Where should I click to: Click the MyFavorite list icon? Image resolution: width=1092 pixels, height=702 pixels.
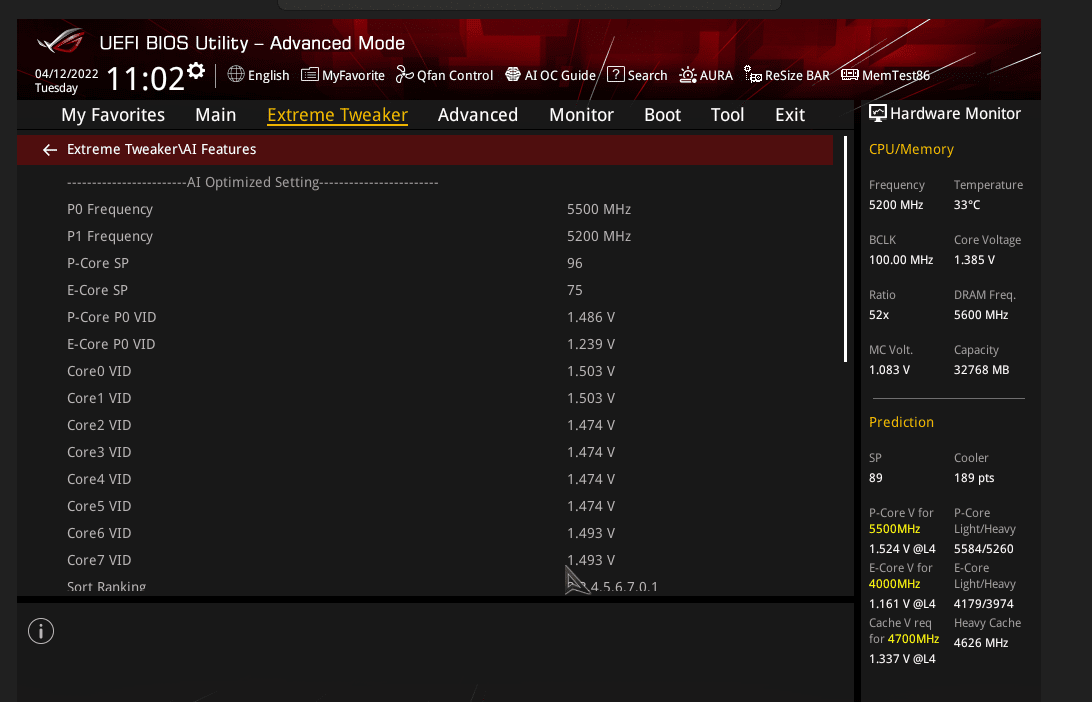coord(310,75)
